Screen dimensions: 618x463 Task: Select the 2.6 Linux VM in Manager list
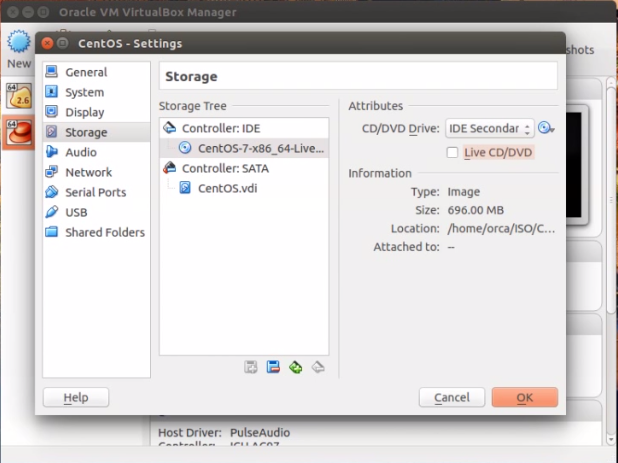pos(19,96)
